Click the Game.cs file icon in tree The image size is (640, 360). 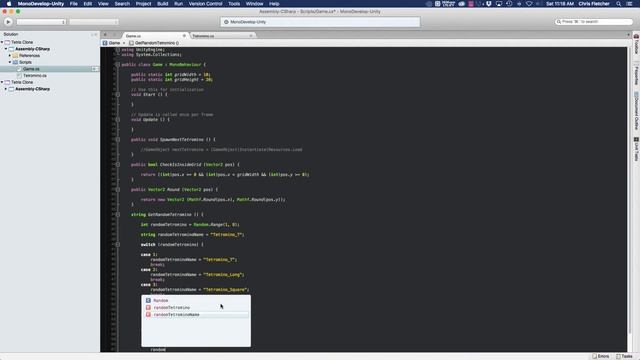[19, 69]
